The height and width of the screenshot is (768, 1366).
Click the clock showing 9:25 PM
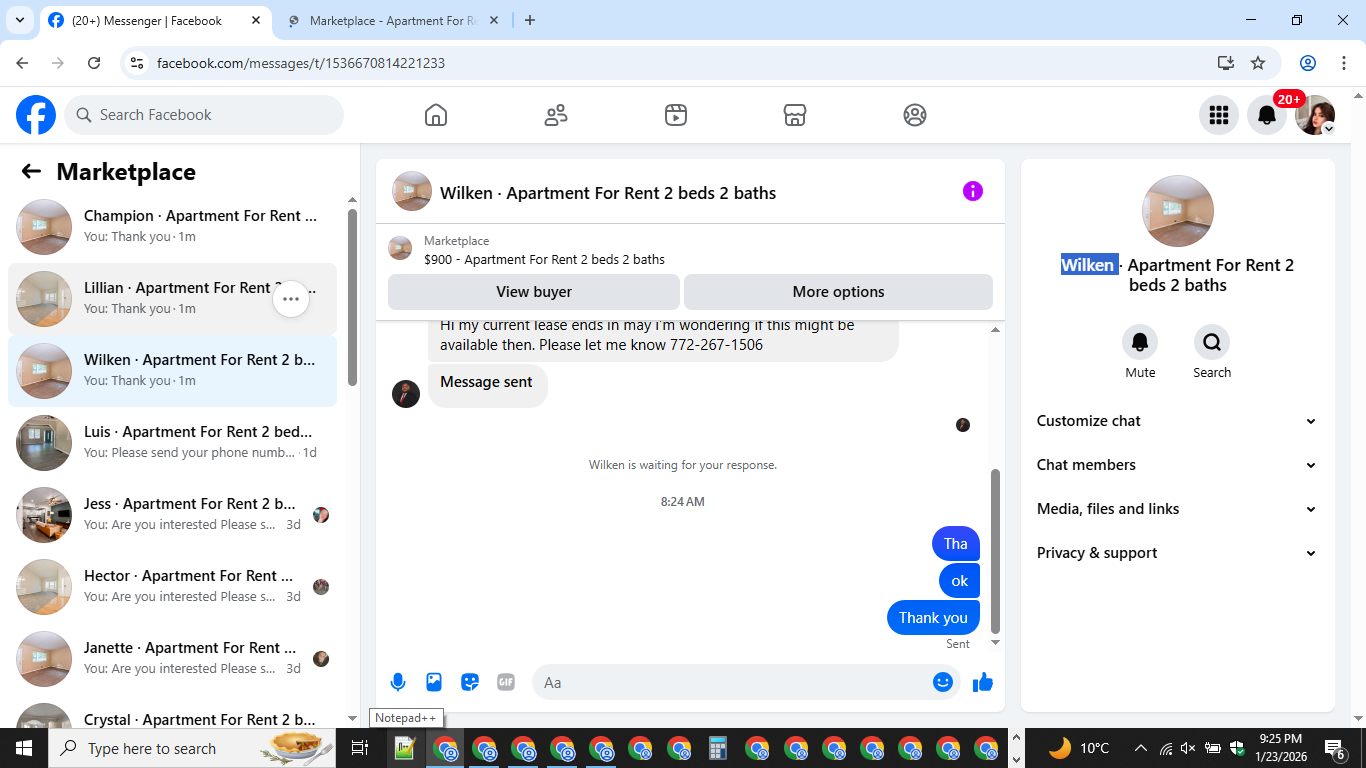coord(1280,739)
